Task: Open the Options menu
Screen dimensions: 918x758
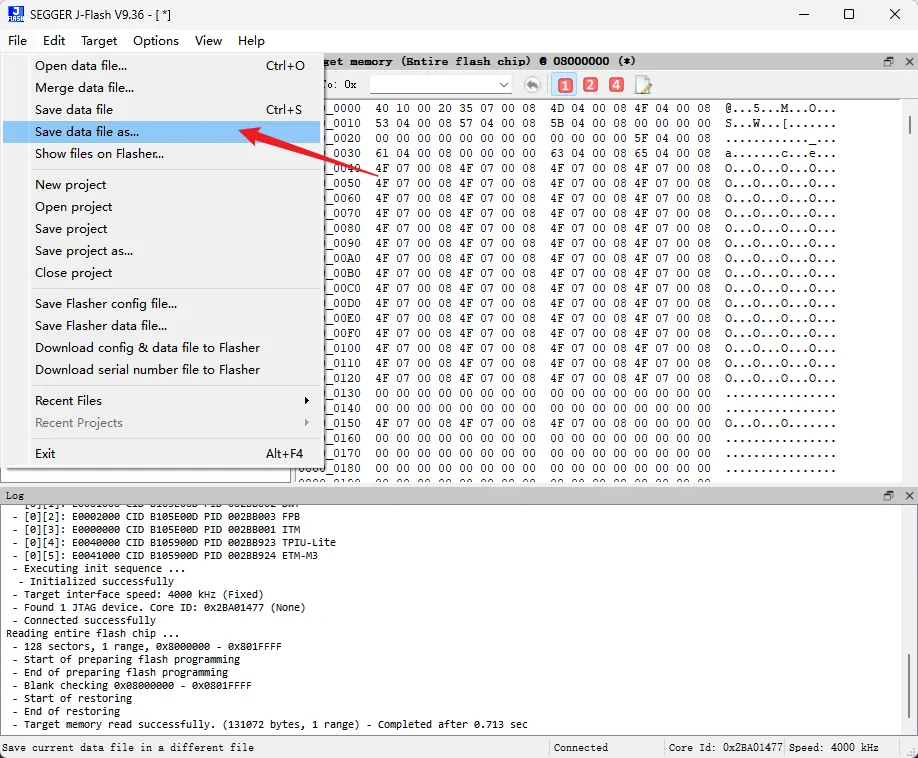Action: pos(156,40)
